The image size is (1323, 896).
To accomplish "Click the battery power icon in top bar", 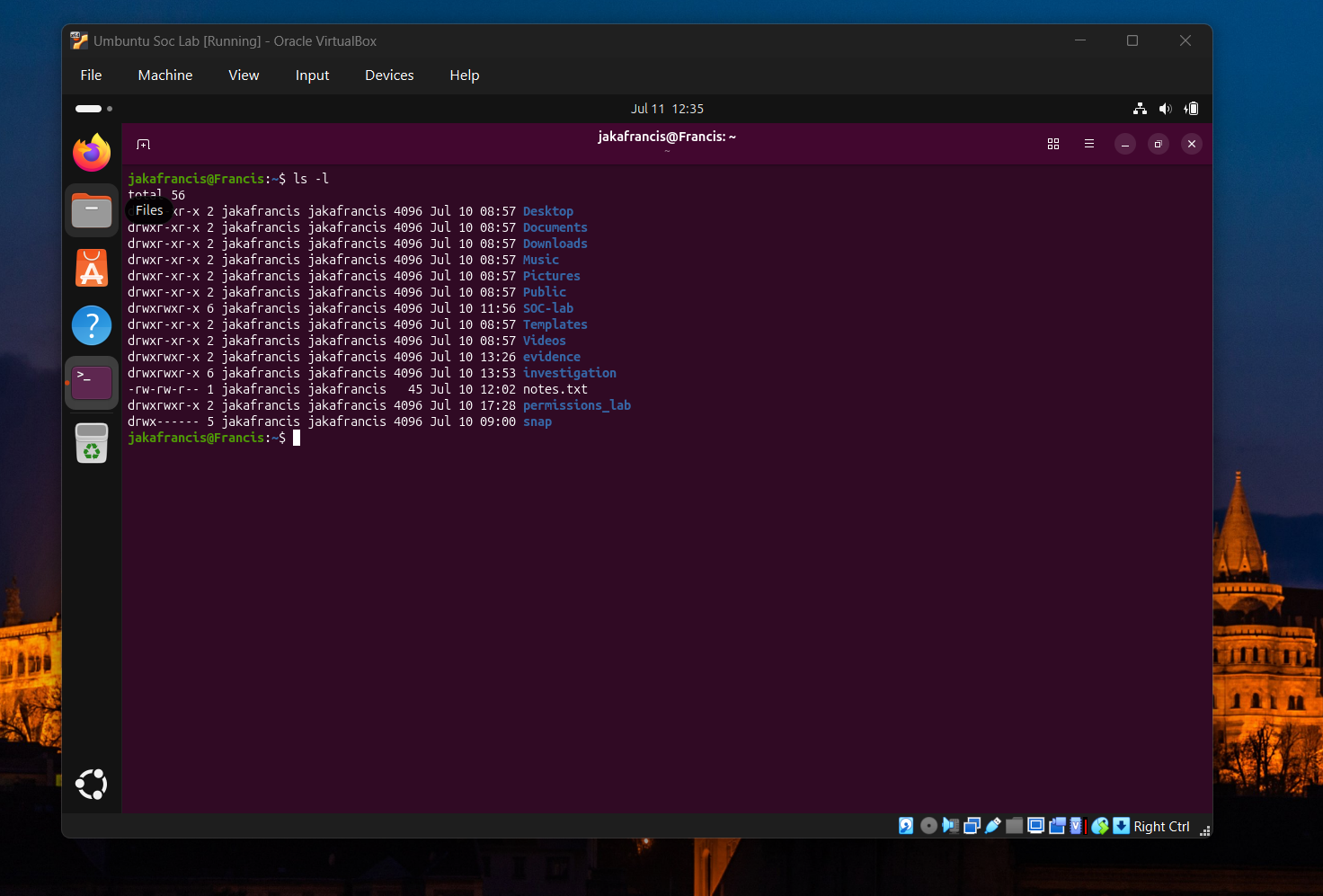I will pyautogui.click(x=1191, y=109).
